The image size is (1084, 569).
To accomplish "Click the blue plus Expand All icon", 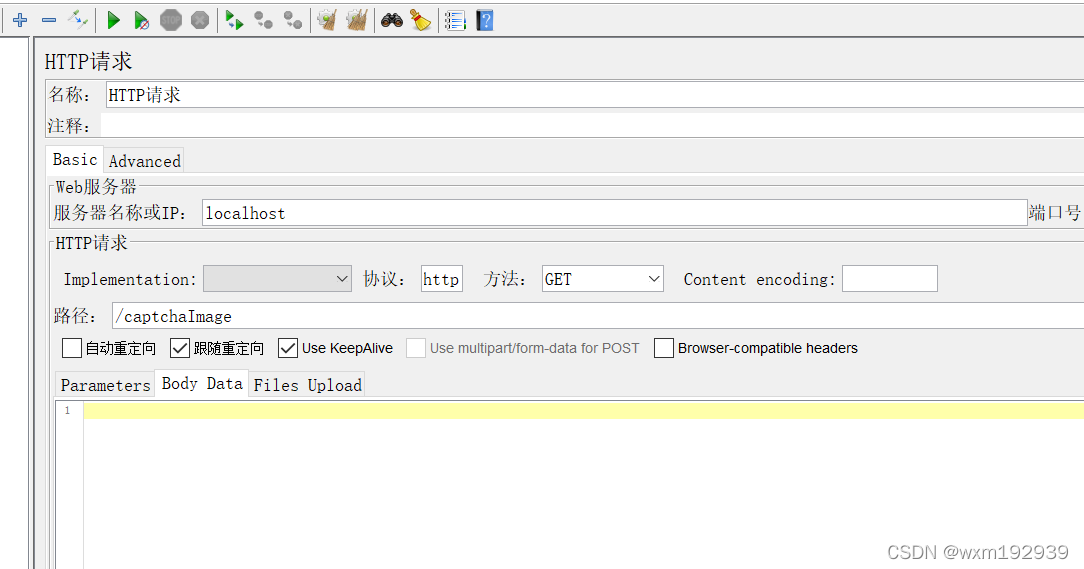I will [20, 20].
